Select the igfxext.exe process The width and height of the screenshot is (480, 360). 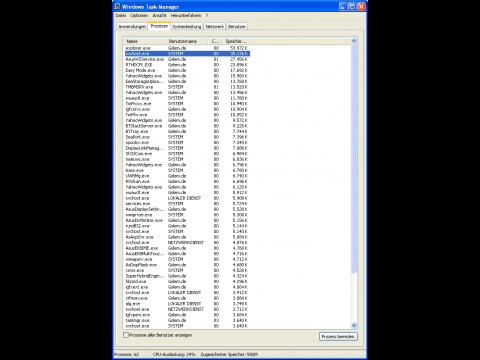[x=187, y=287]
